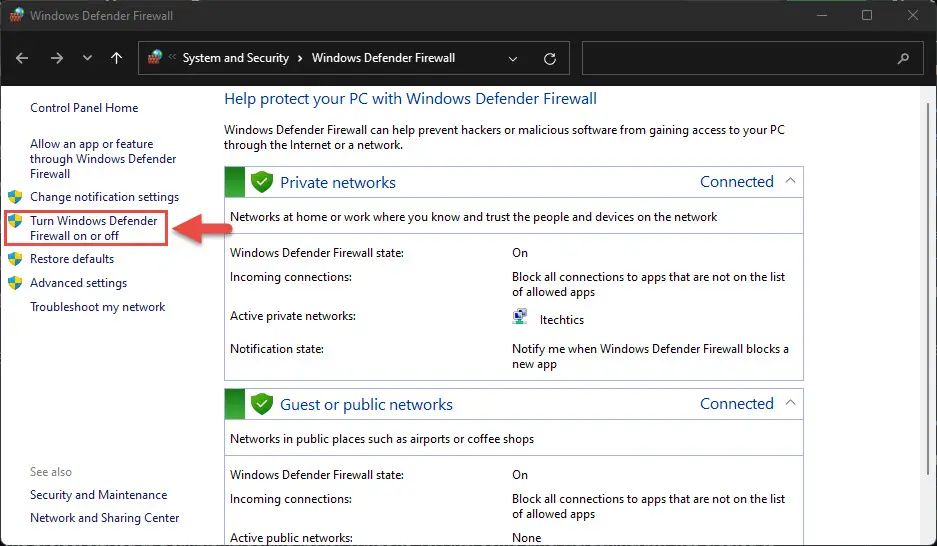The width and height of the screenshot is (937, 546).
Task: Click Connected status for Private networks
Action: click(737, 181)
